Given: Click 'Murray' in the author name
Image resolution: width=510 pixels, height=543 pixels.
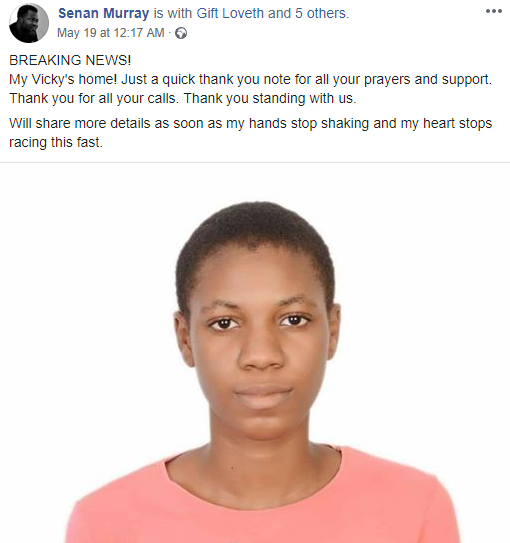Looking at the screenshot, I should coord(126,13).
